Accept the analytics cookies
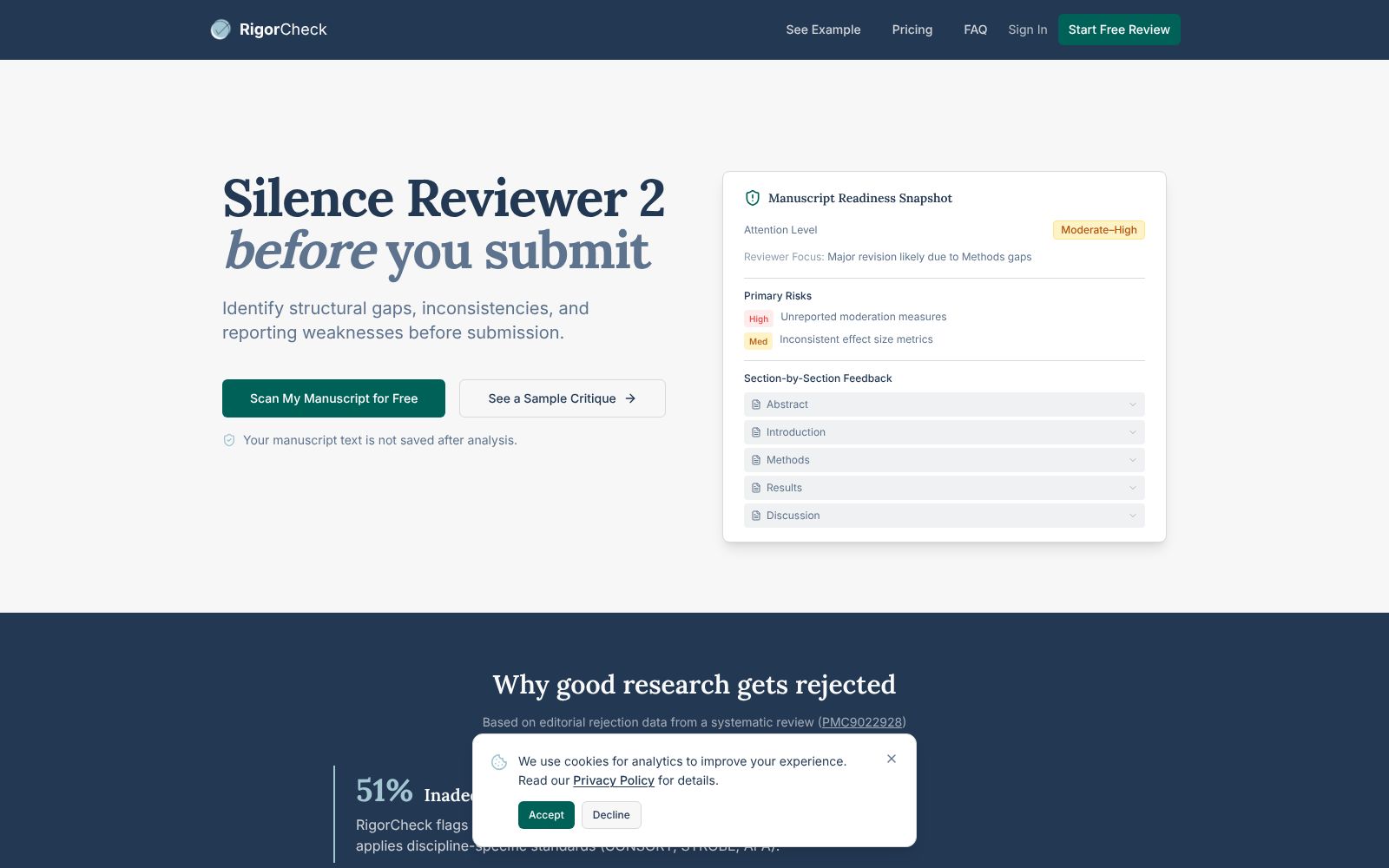 point(545,814)
